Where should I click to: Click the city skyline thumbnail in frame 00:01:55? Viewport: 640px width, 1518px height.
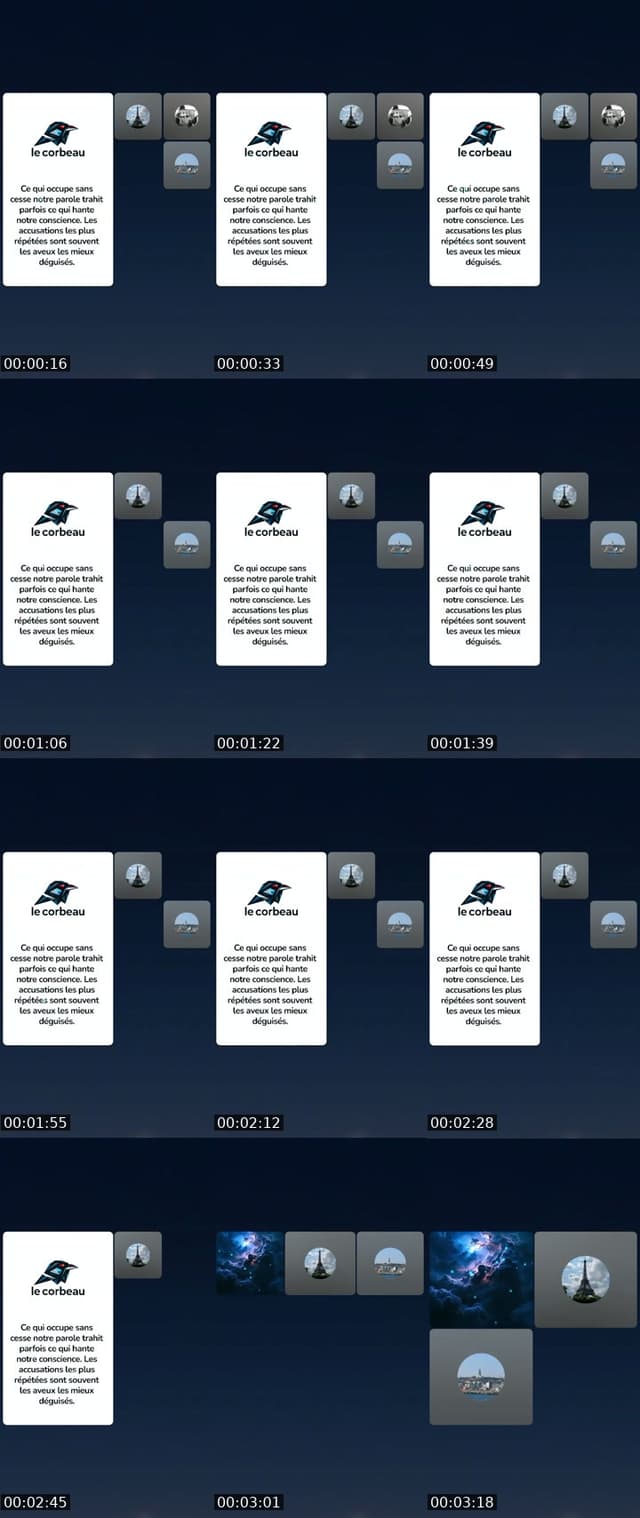187,924
